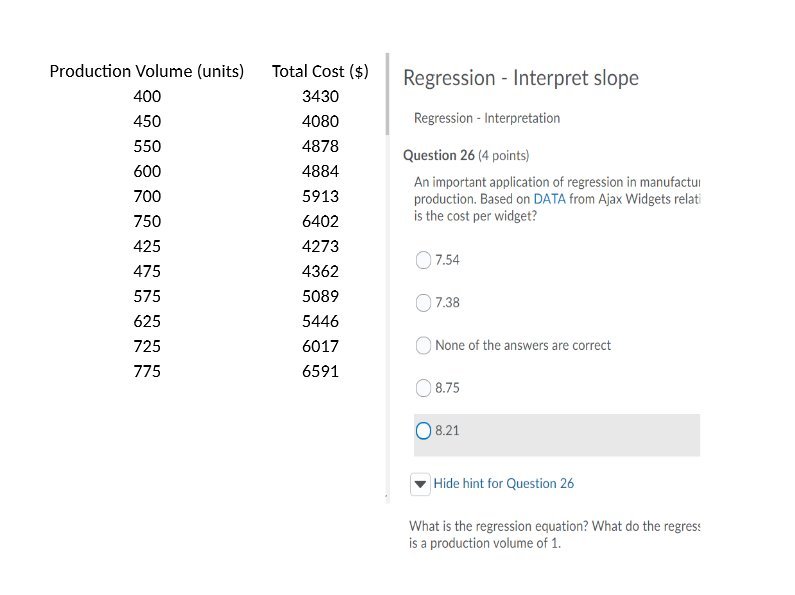This screenshot has width=795, height=595.
Task: Click the 'Production Volume (units)' column header
Action: tap(147, 71)
